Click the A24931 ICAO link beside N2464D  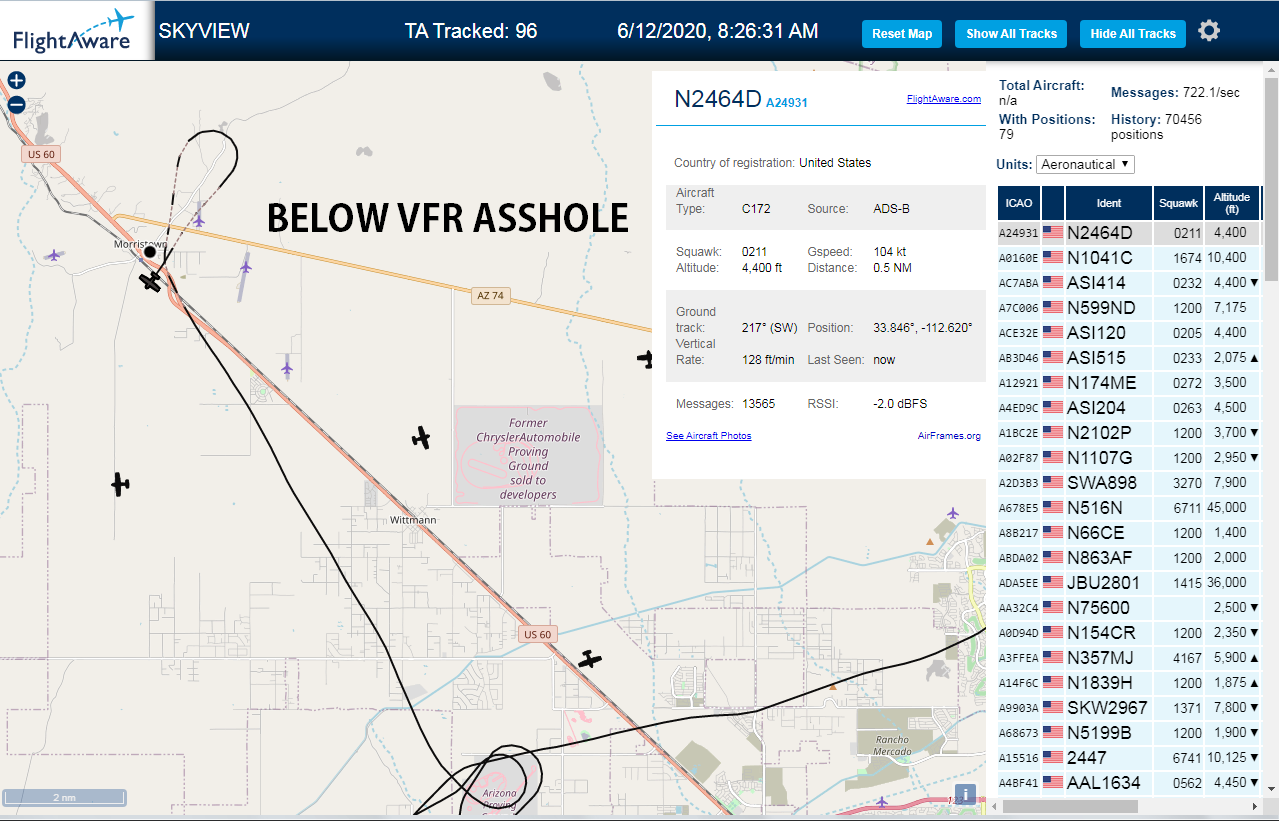click(787, 102)
